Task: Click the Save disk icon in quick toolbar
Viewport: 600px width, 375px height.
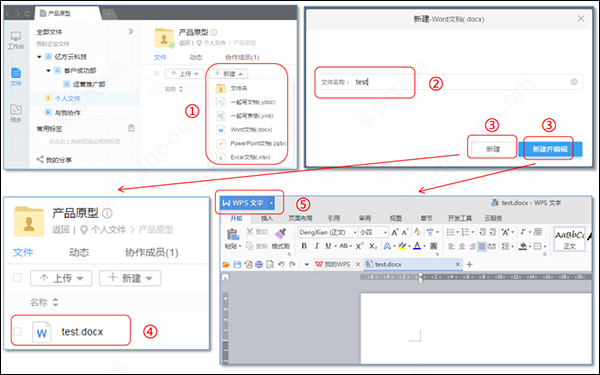Action: [x=237, y=264]
